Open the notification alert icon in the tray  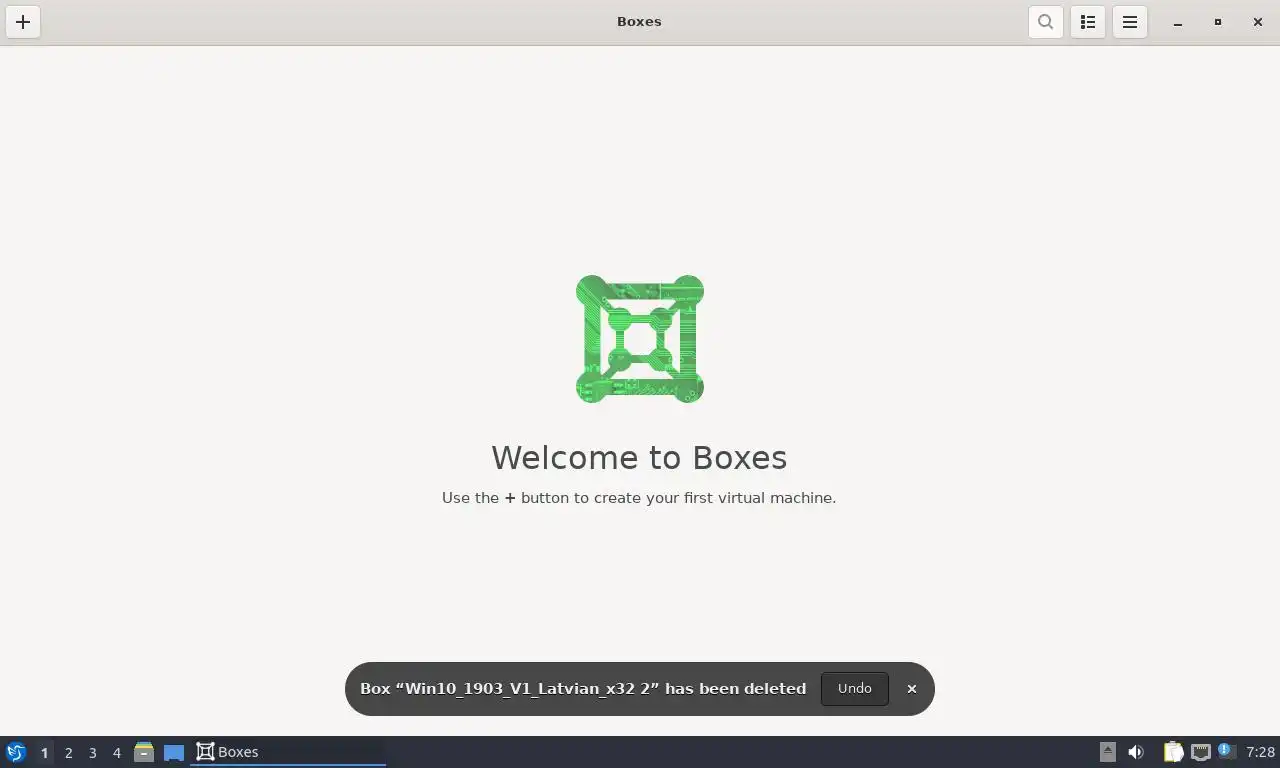[1227, 751]
